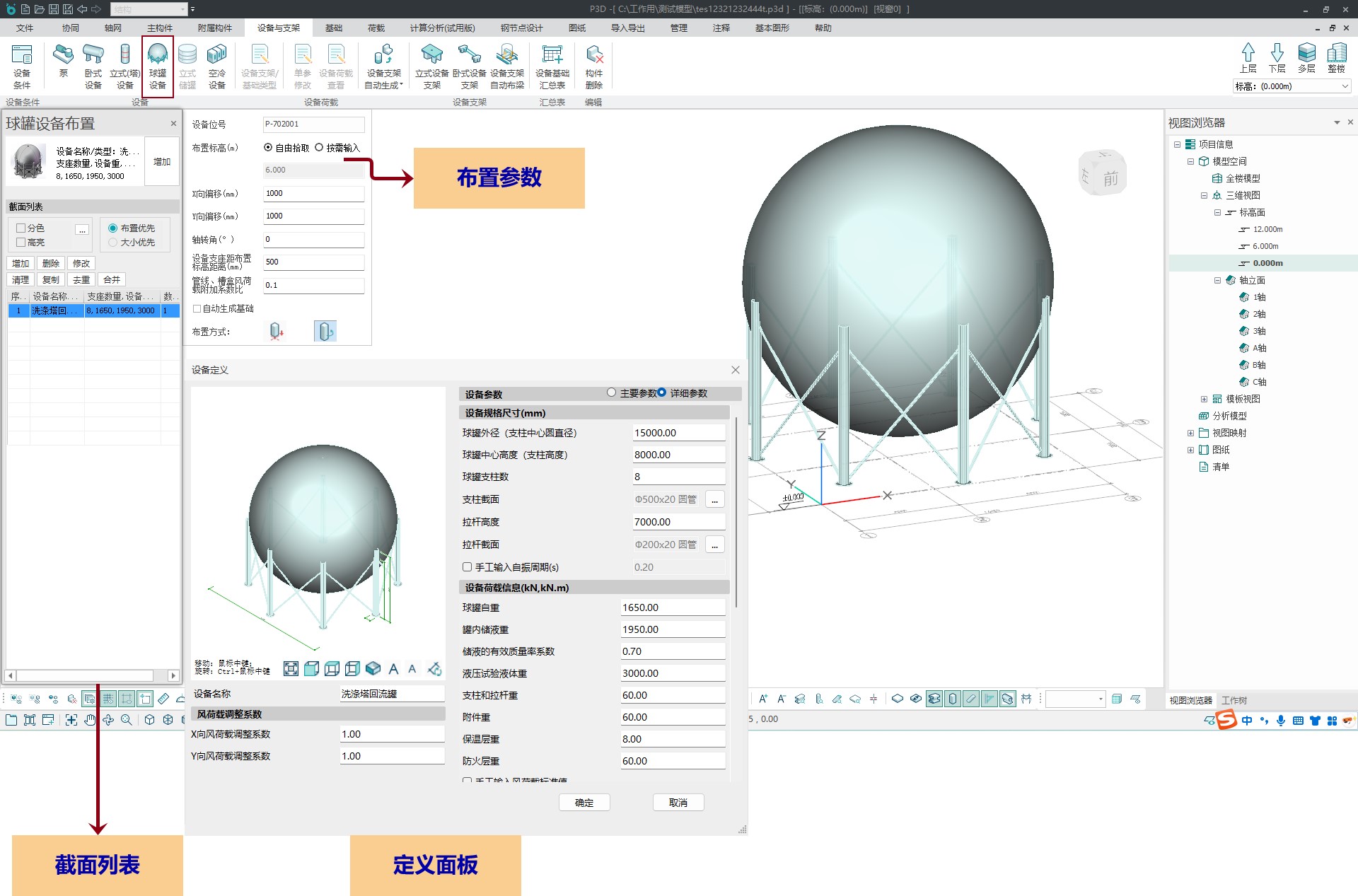Open the 基础 ribbon tab

(334, 28)
